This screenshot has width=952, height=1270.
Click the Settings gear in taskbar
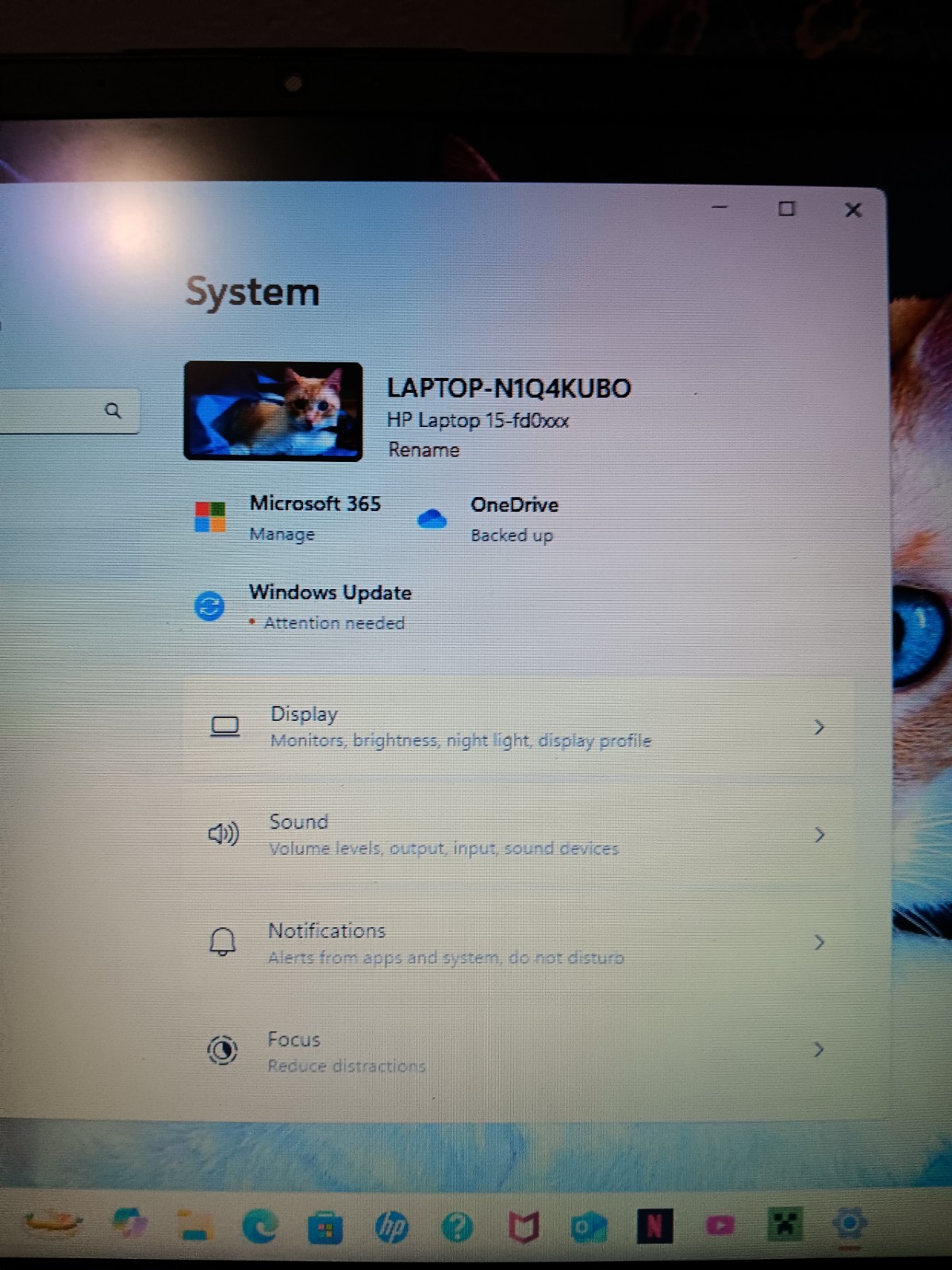click(850, 1223)
